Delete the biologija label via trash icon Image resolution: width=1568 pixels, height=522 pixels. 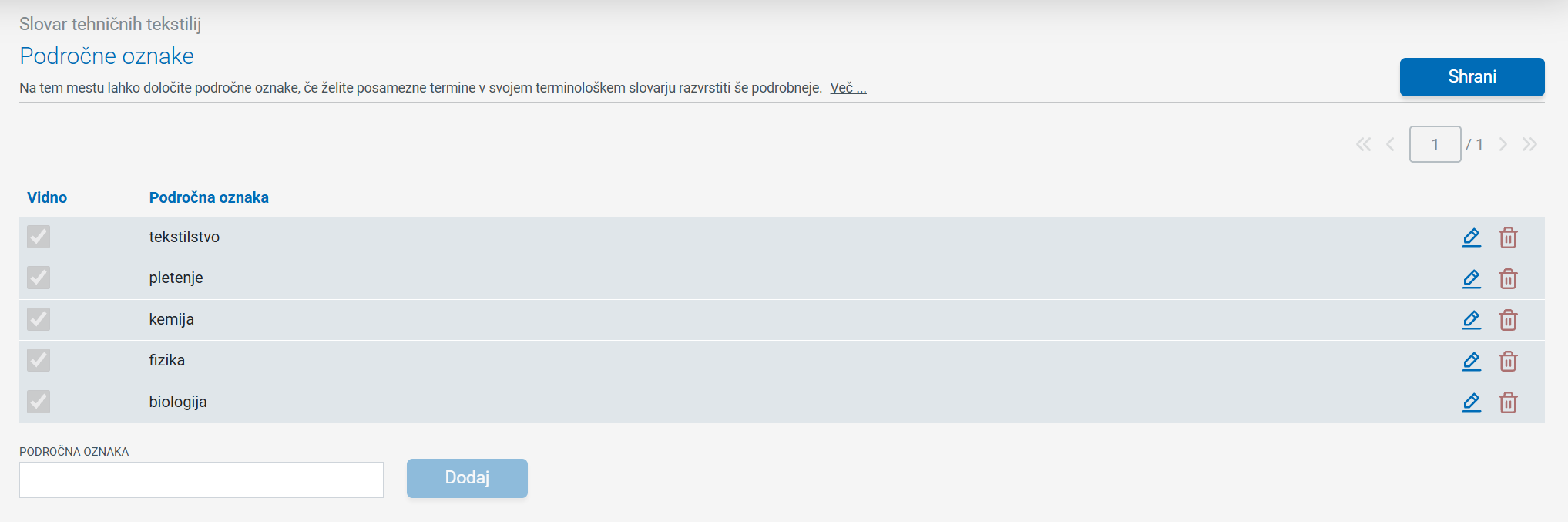pyautogui.click(x=1508, y=402)
